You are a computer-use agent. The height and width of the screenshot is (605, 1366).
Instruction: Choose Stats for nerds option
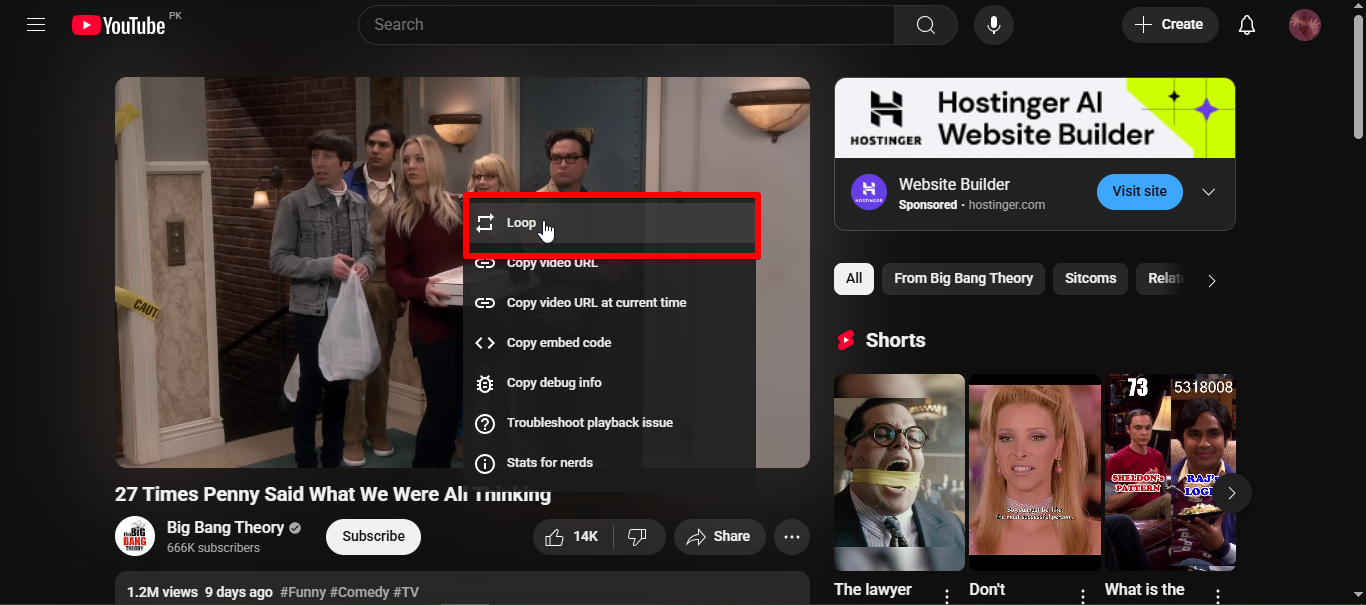pos(549,463)
